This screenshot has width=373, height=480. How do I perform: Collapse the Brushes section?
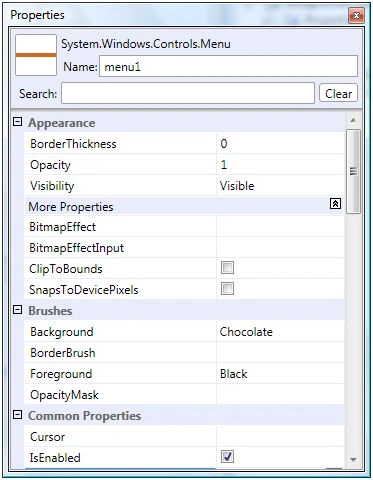(17, 310)
